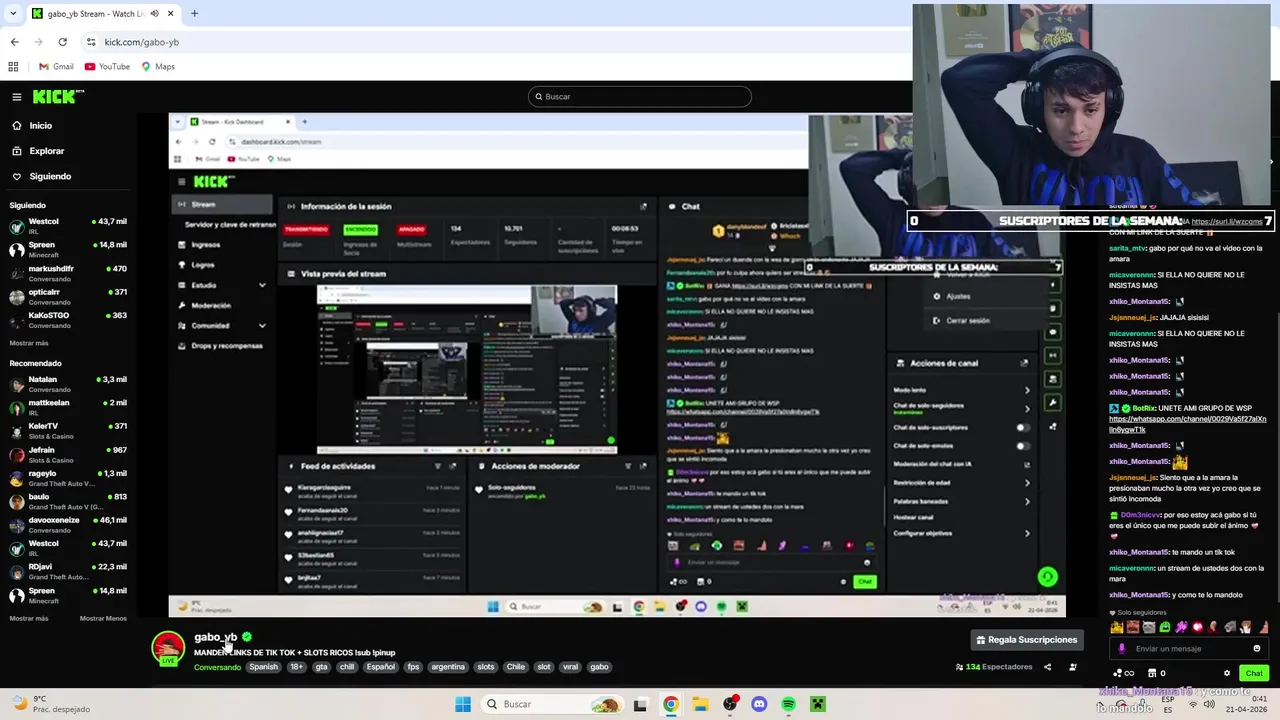This screenshot has height=720, width=1280.
Task: Share the stream via share icon
Action: (1048, 667)
